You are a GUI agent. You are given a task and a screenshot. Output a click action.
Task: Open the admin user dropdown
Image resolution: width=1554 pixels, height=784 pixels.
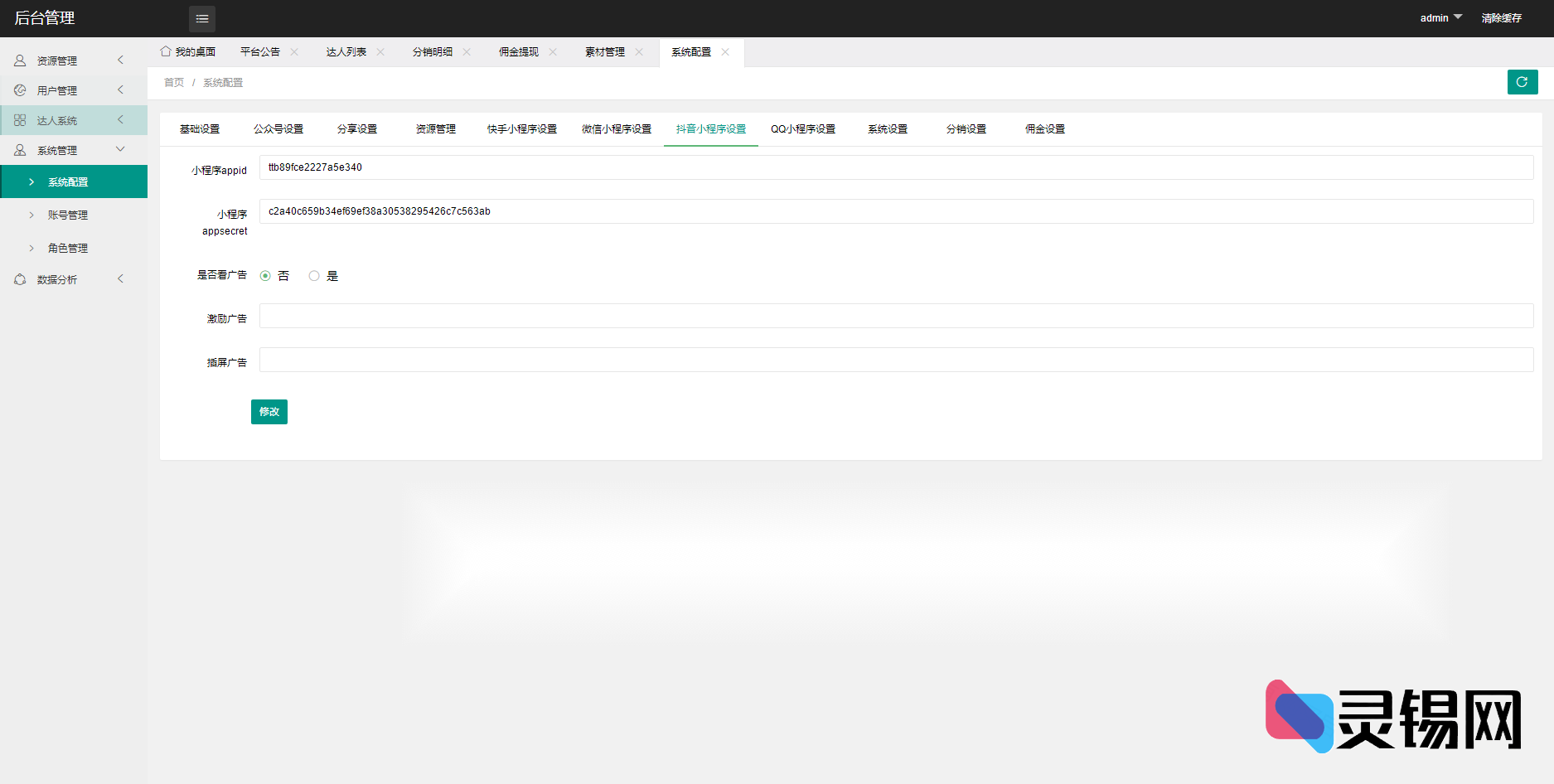tap(1440, 17)
